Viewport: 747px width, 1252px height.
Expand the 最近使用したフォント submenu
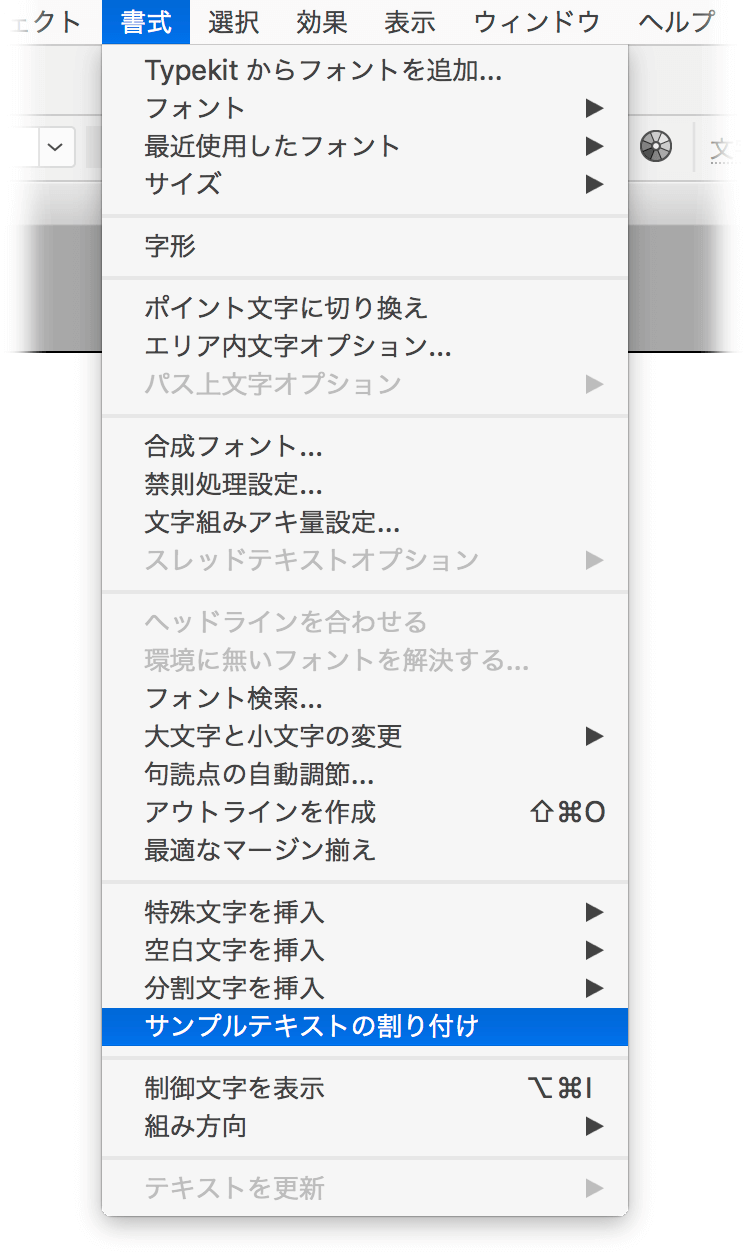point(365,146)
